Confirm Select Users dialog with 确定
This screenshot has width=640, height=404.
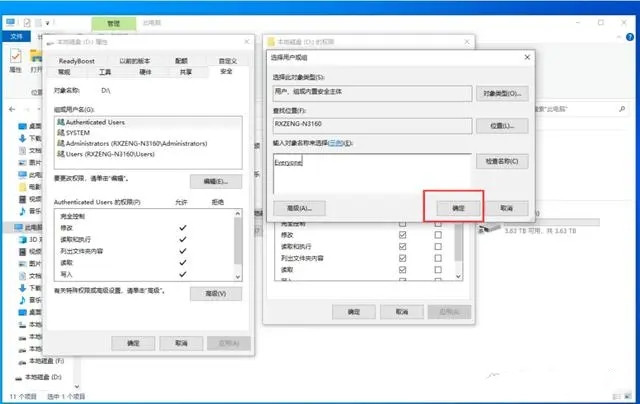point(458,208)
